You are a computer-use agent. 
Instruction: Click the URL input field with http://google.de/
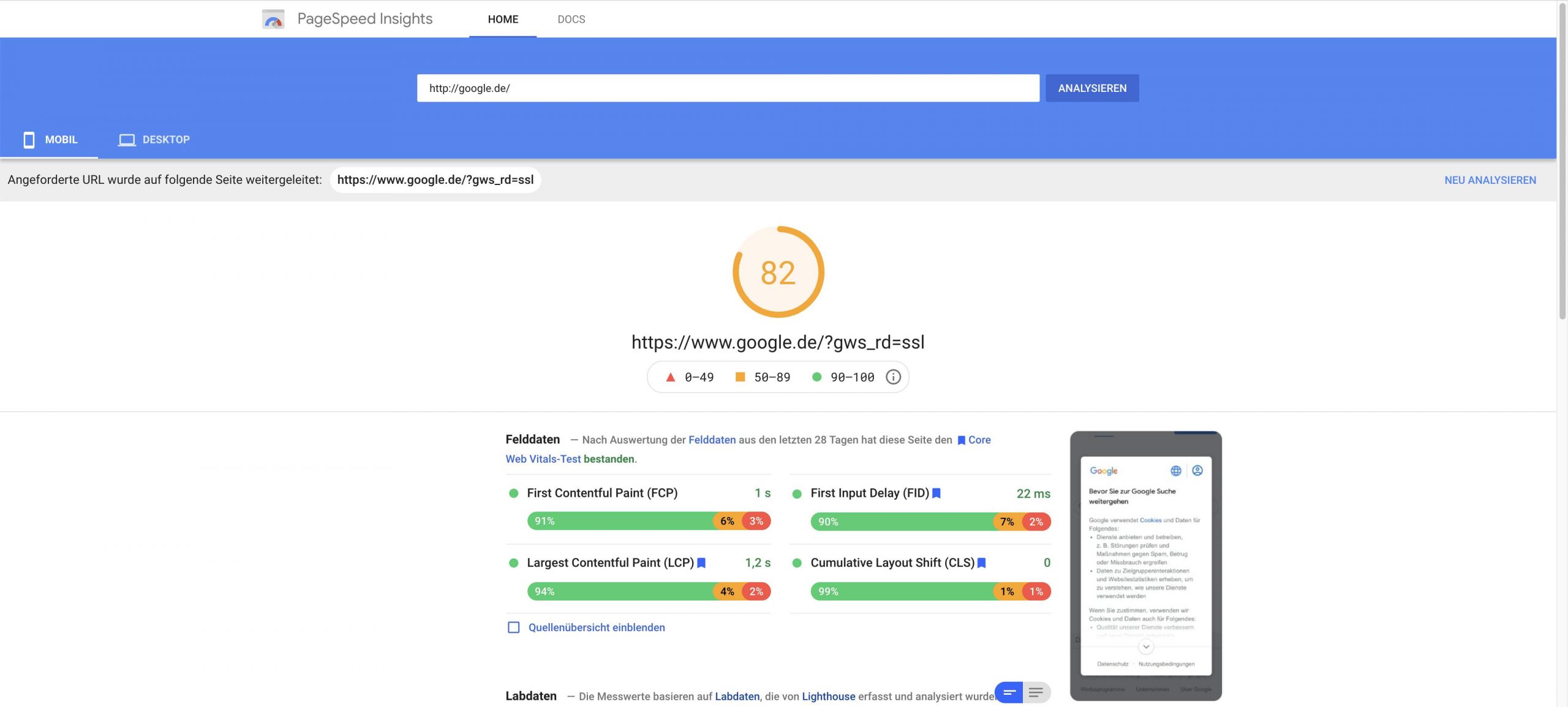728,88
